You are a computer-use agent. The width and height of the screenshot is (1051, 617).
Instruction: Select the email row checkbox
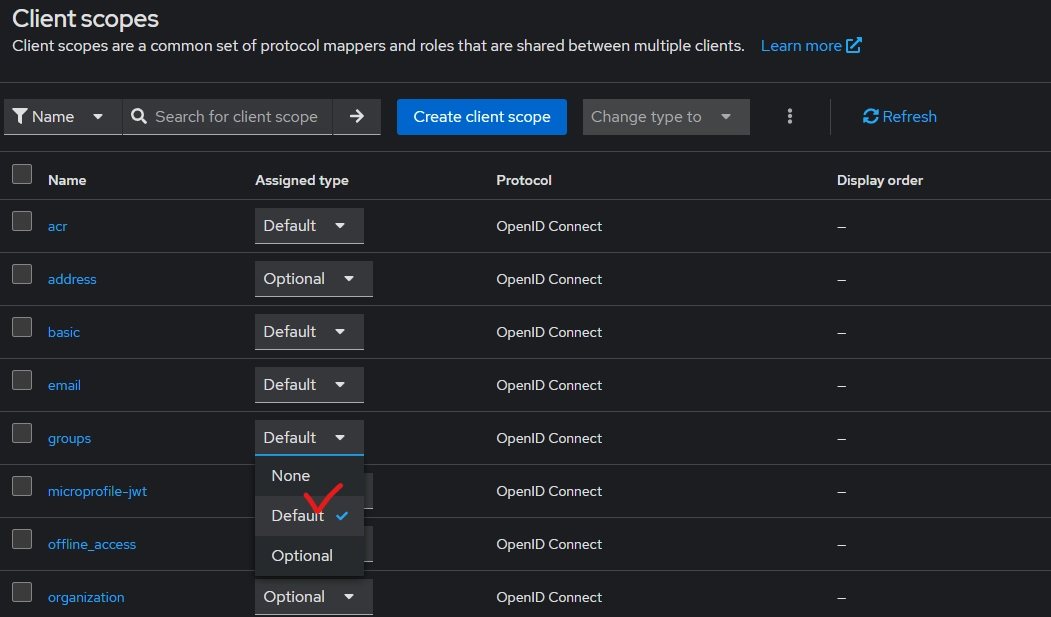click(x=22, y=381)
